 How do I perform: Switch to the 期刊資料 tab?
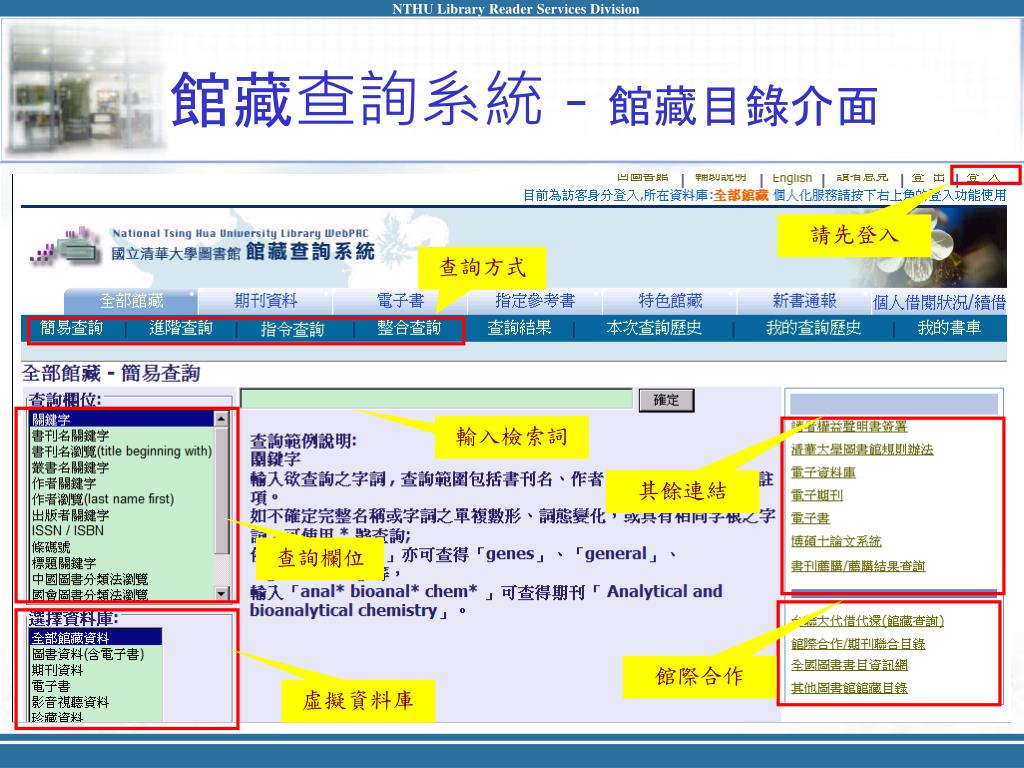(265, 301)
